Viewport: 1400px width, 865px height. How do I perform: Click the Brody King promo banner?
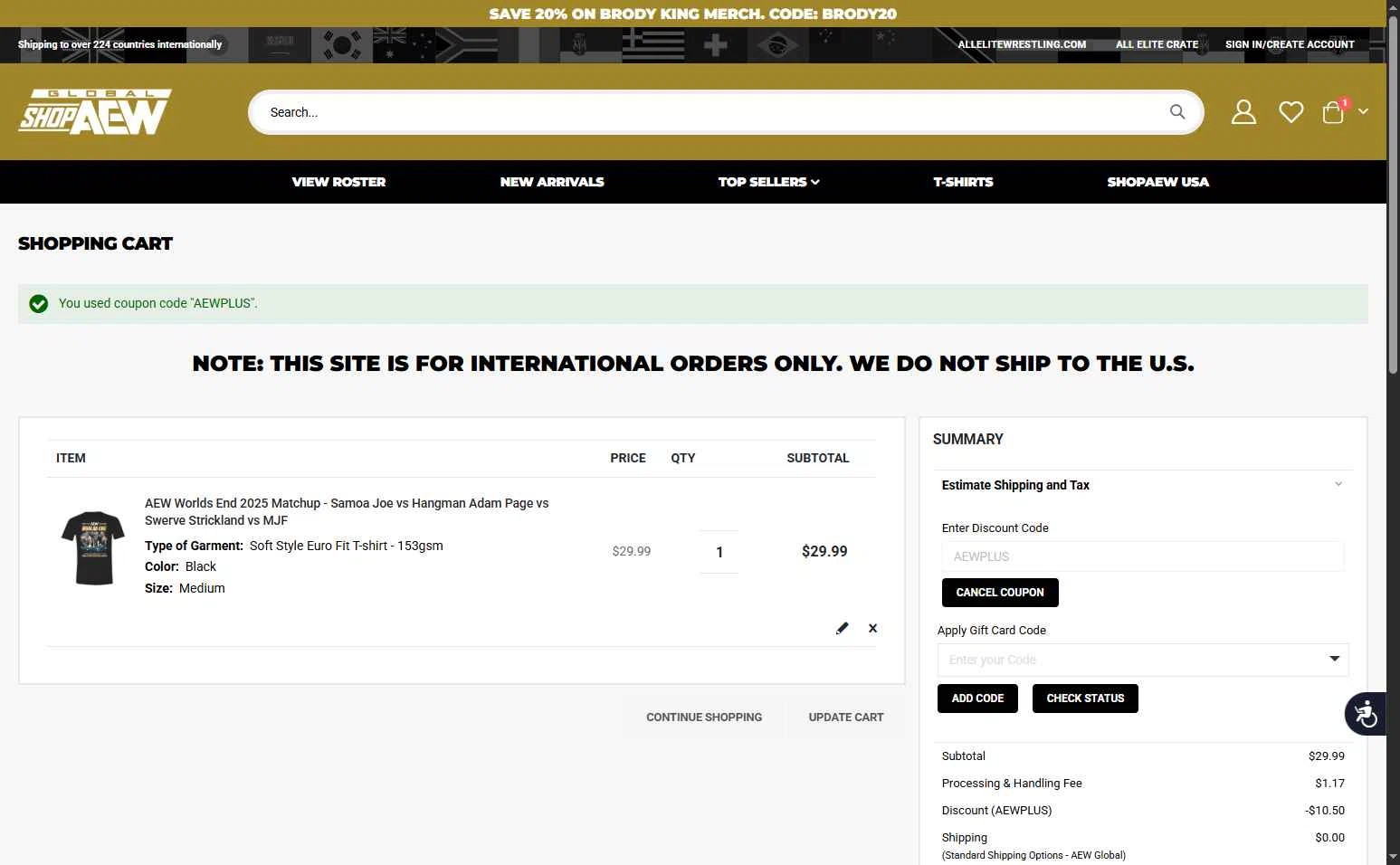tap(693, 14)
